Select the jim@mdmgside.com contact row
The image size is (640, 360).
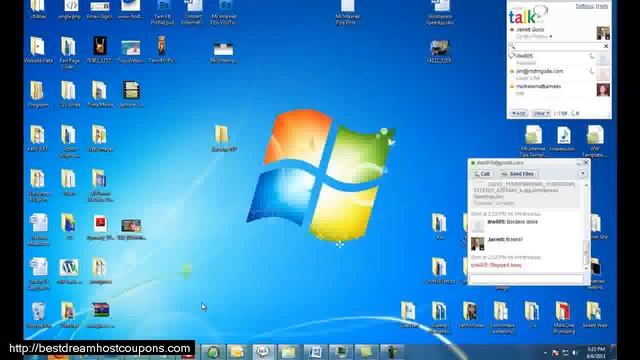coord(559,74)
